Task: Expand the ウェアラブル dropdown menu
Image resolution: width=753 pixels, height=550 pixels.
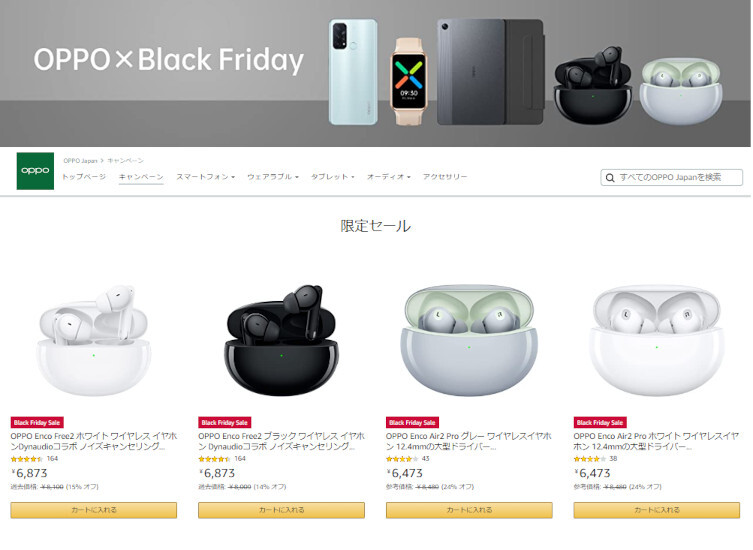Action: tap(273, 177)
